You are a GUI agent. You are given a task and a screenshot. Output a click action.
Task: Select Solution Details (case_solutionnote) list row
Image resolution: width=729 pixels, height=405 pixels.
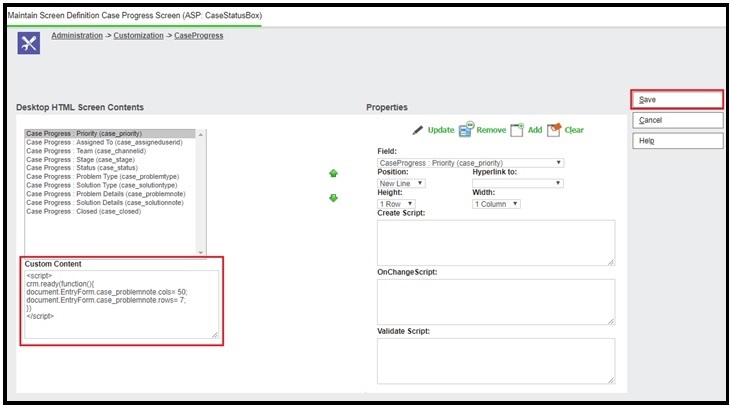tap(110, 202)
